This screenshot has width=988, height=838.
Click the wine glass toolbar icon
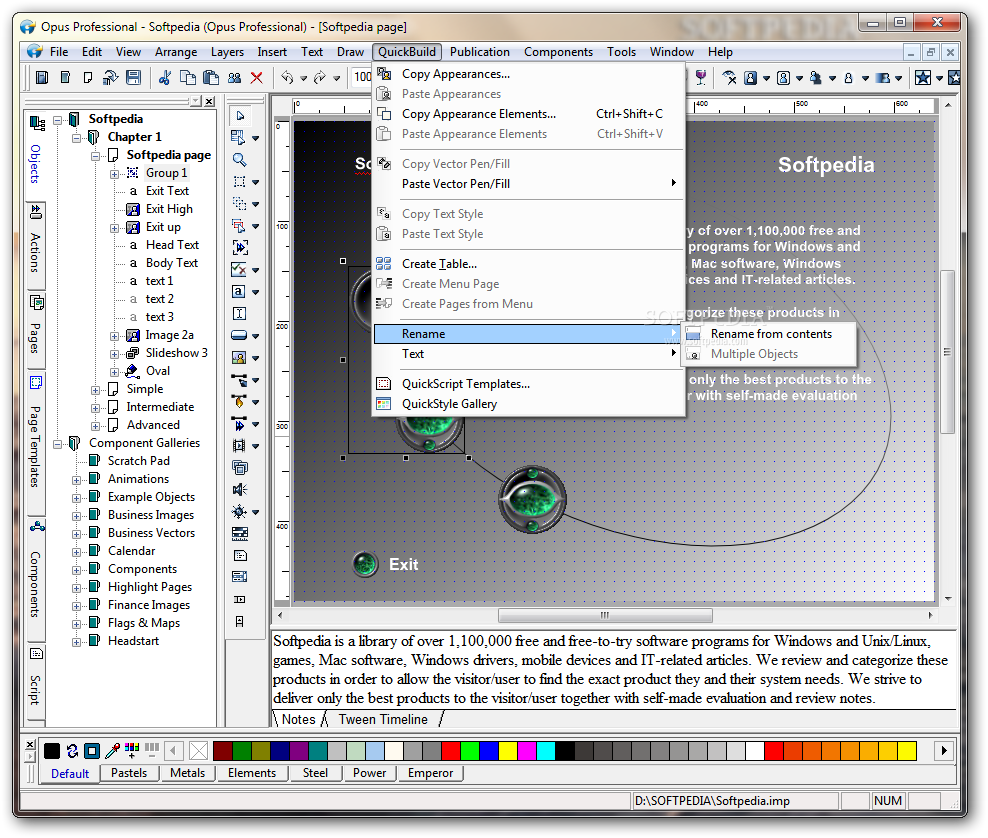coord(701,77)
